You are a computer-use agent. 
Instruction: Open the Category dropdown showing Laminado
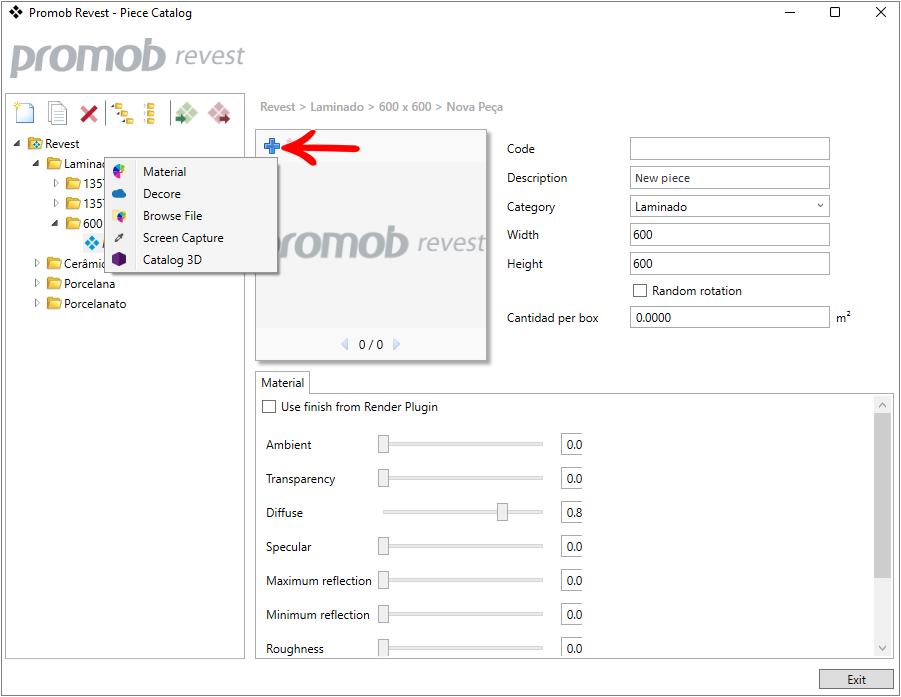[730, 206]
